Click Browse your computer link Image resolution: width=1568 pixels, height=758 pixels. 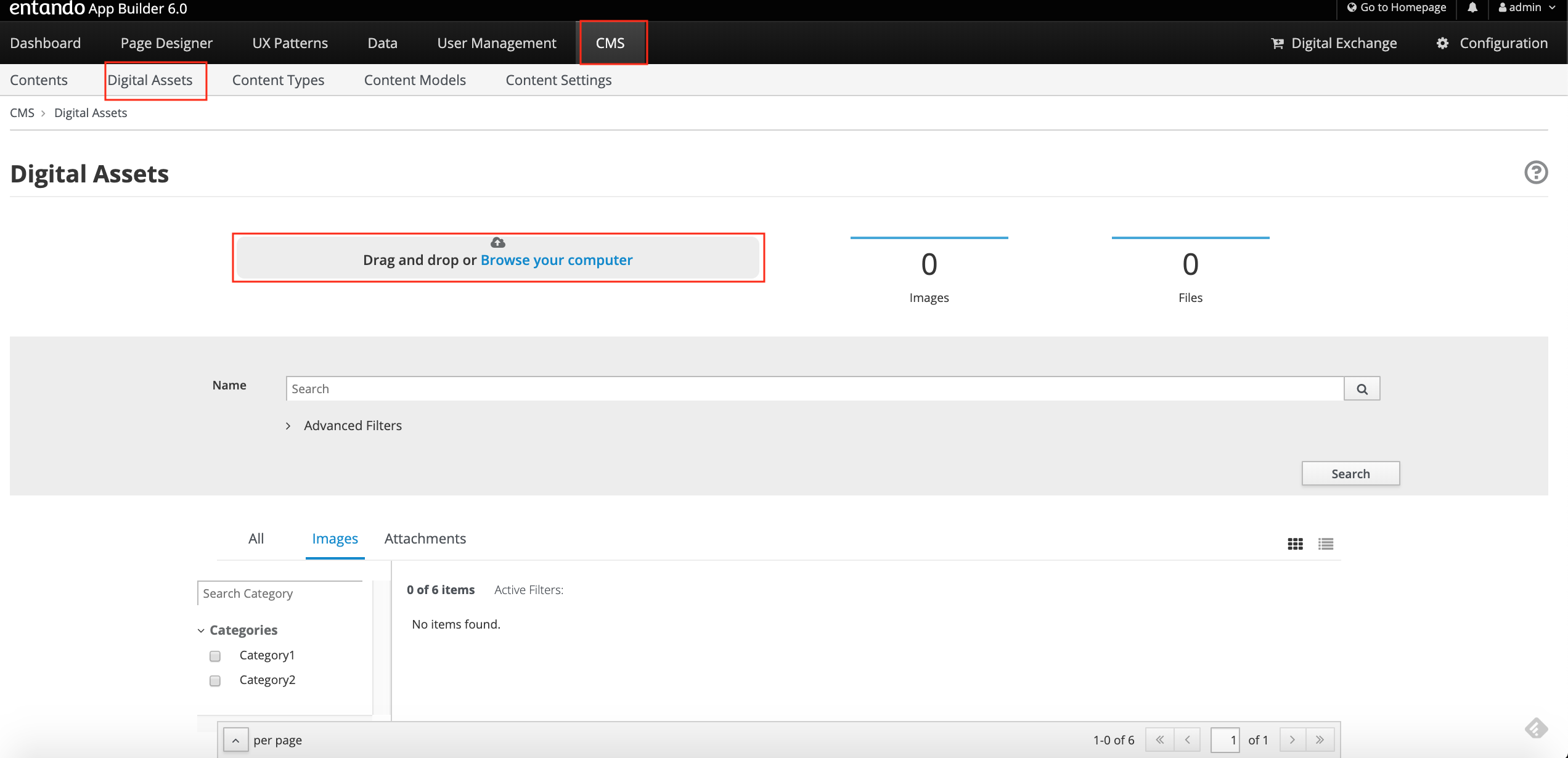pyautogui.click(x=556, y=260)
